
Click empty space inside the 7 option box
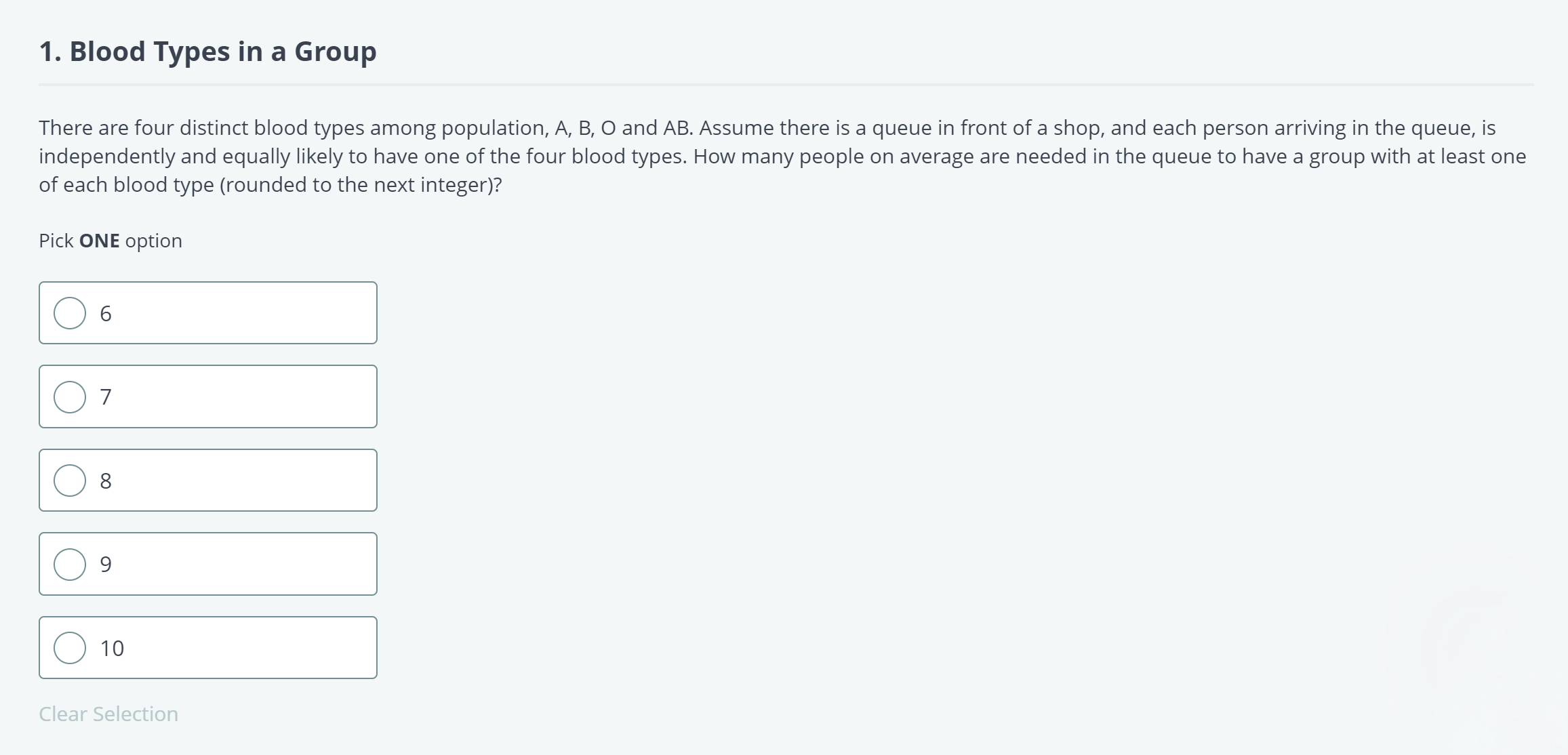point(258,397)
